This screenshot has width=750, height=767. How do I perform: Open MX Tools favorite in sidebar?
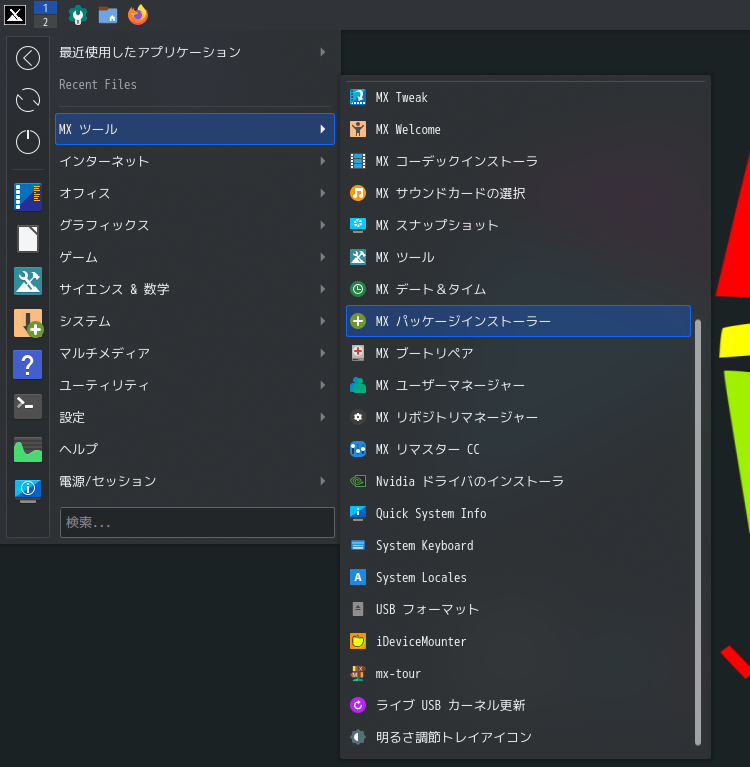point(28,281)
